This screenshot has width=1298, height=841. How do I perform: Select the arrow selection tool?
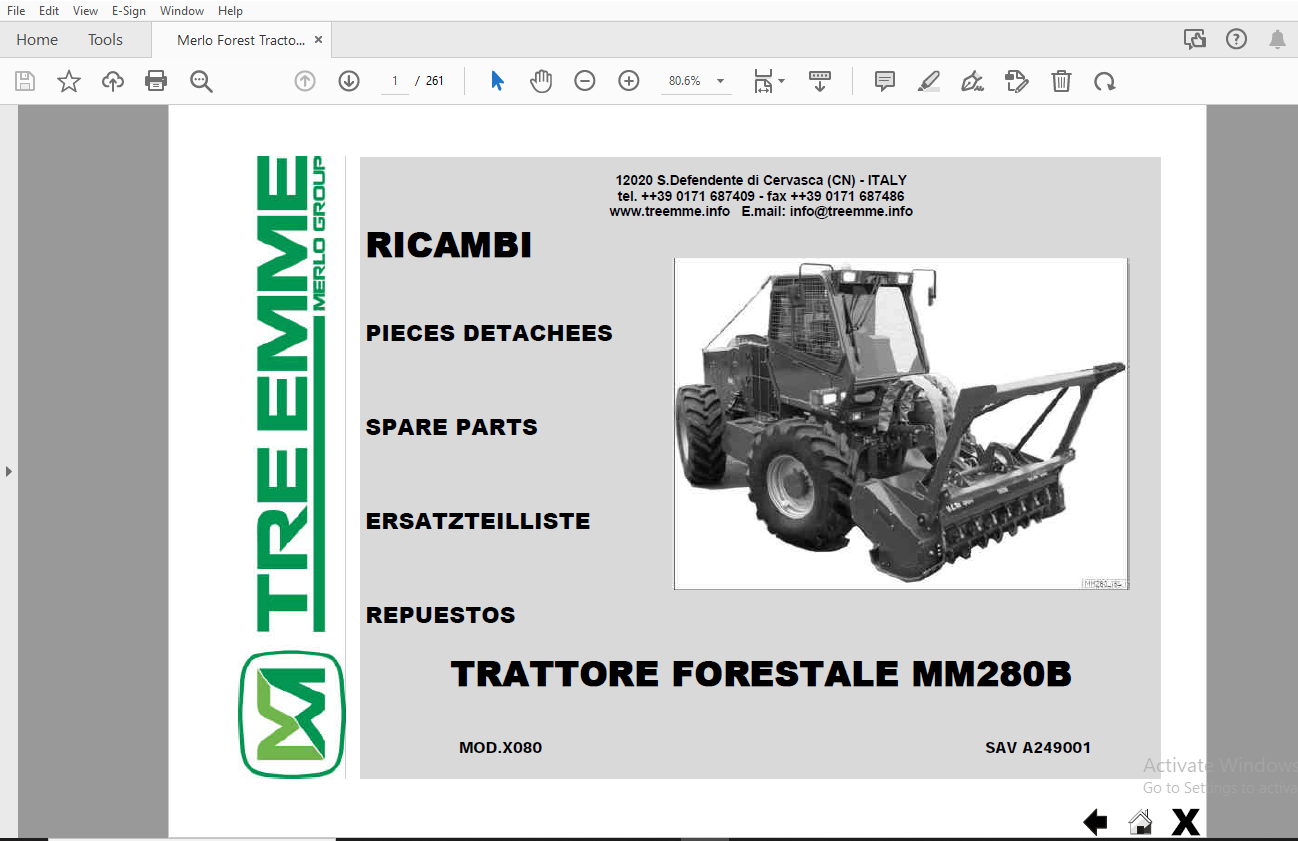click(x=497, y=81)
